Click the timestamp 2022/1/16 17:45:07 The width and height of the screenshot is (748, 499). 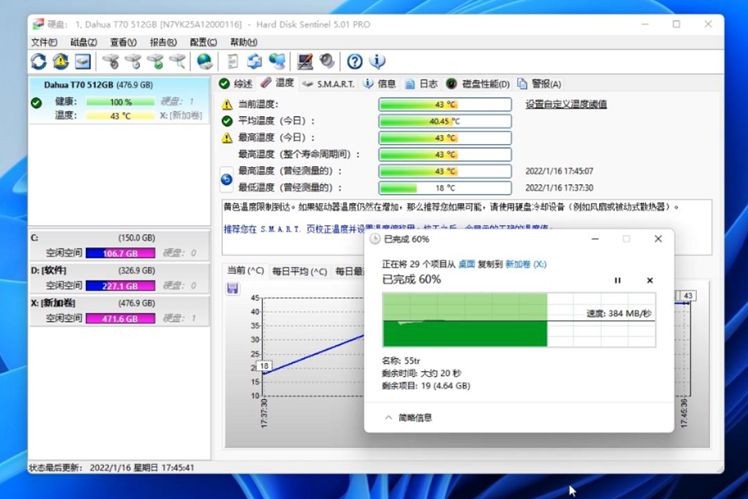coord(560,171)
